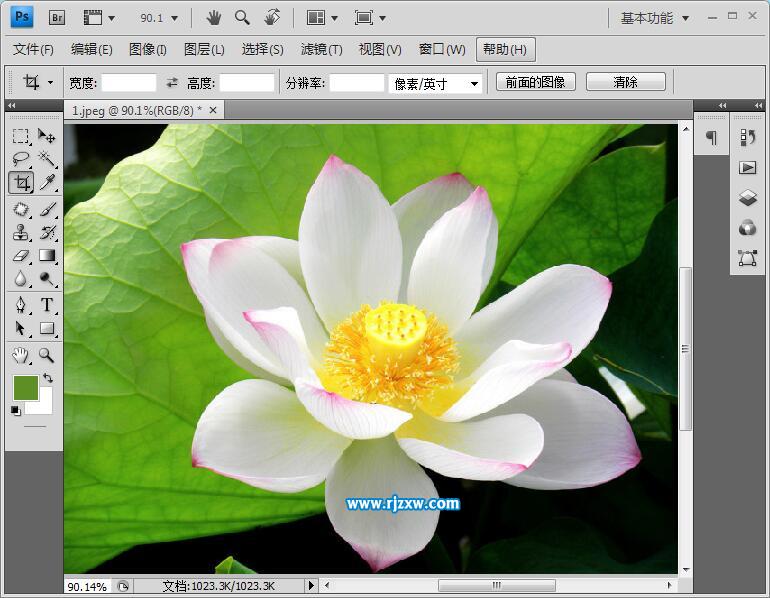
Task: Swap width and height values
Action: tap(171, 83)
